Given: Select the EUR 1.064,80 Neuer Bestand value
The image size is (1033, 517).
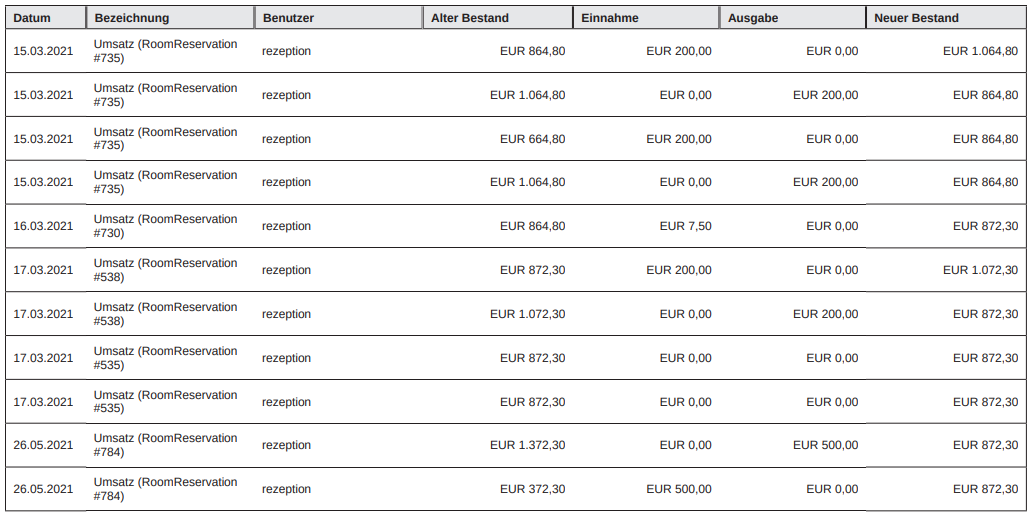Looking at the screenshot, I should [x=980, y=51].
